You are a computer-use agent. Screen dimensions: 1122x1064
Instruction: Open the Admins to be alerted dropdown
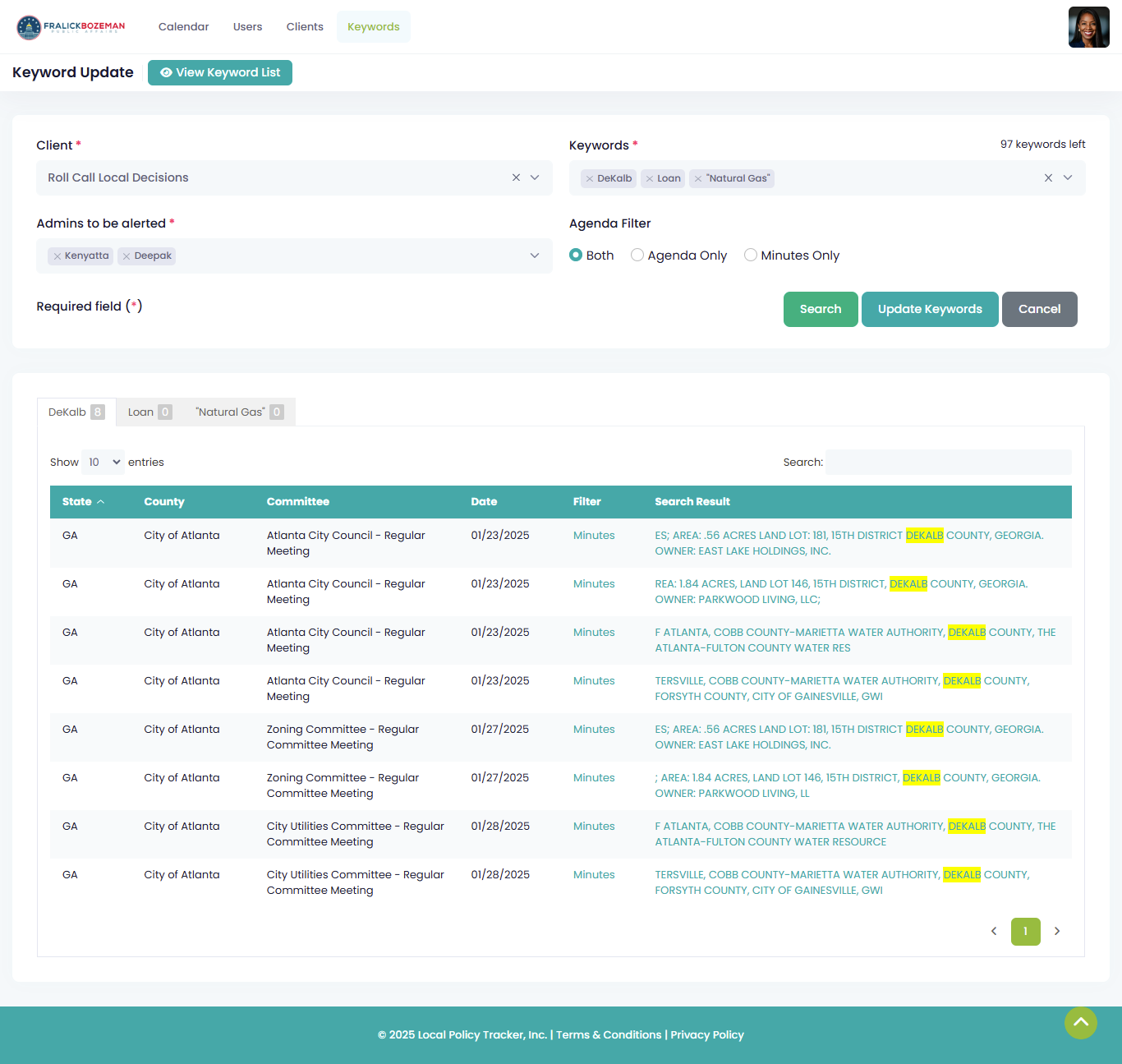534,256
